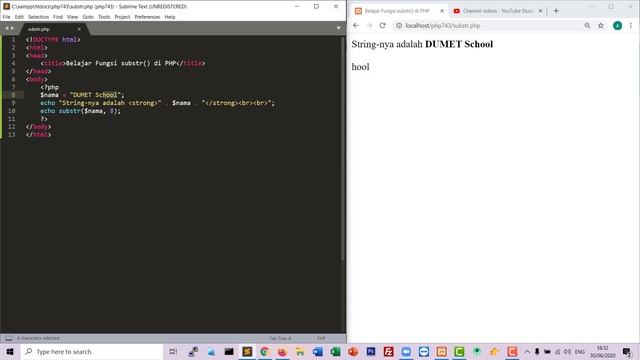Open the Chrome profile avatar
This screenshot has height=360, width=640.
618,25
